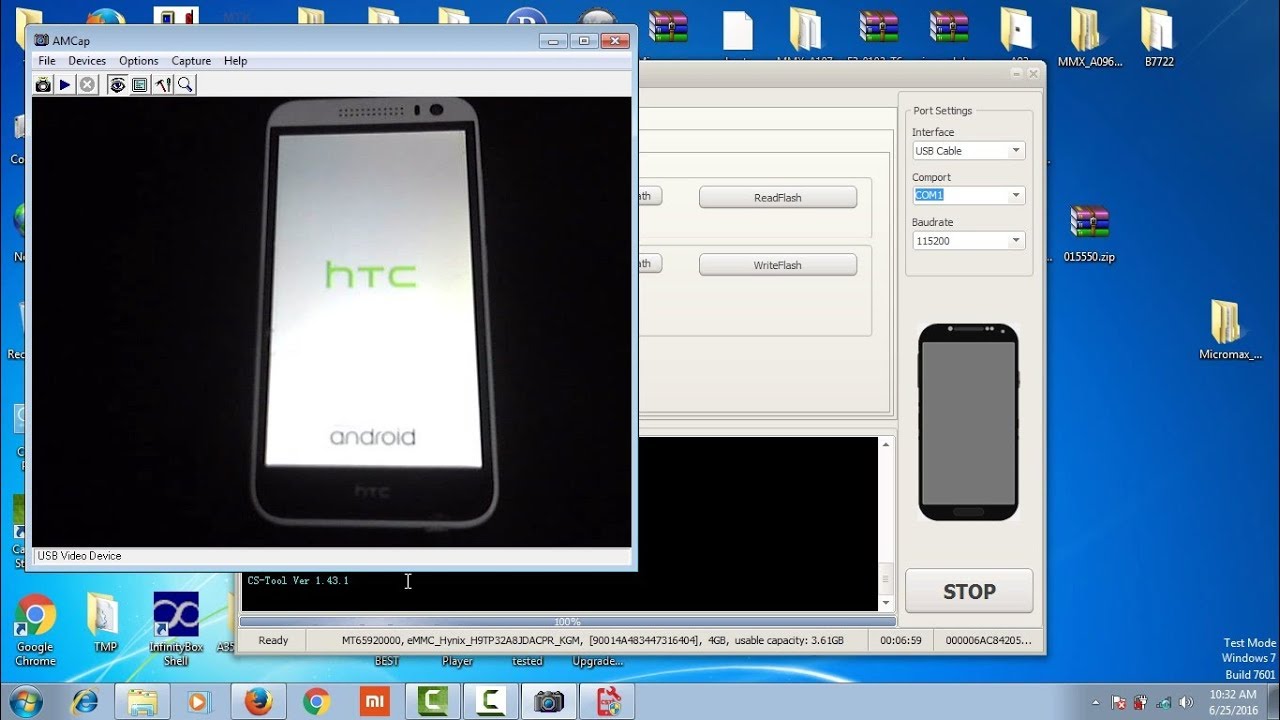The image size is (1280, 720).
Task: Select the blank white file desktop icon
Action: [737, 30]
